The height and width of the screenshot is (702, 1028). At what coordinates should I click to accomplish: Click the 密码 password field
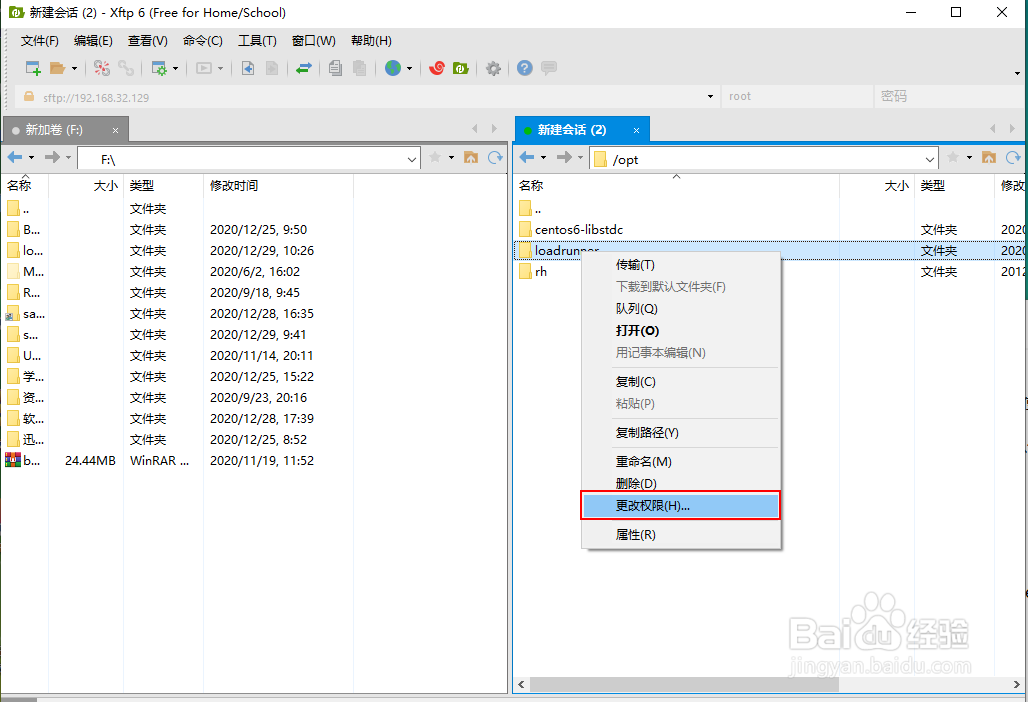point(950,96)
